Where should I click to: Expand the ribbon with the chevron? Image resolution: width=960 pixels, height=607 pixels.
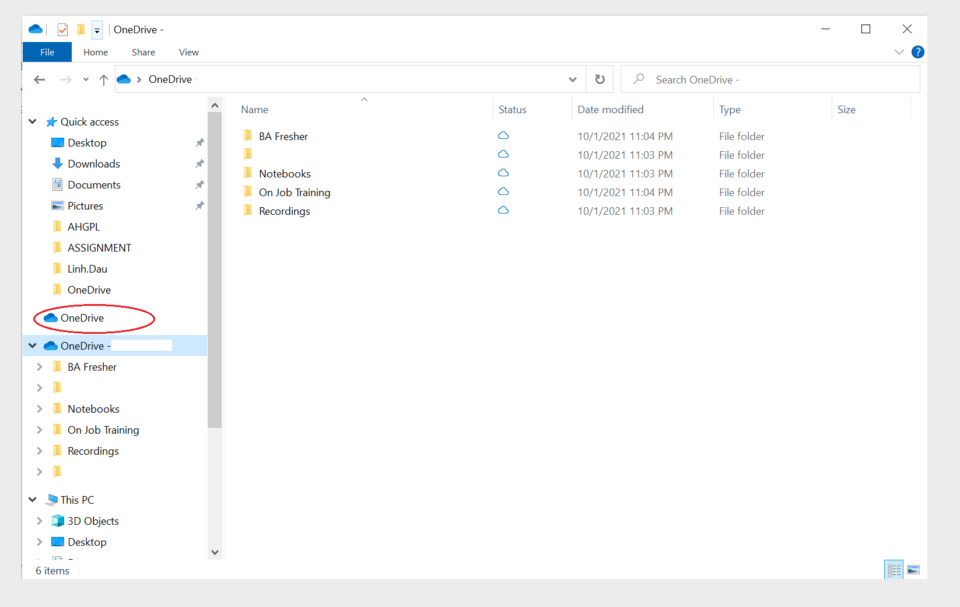point(899,52)
